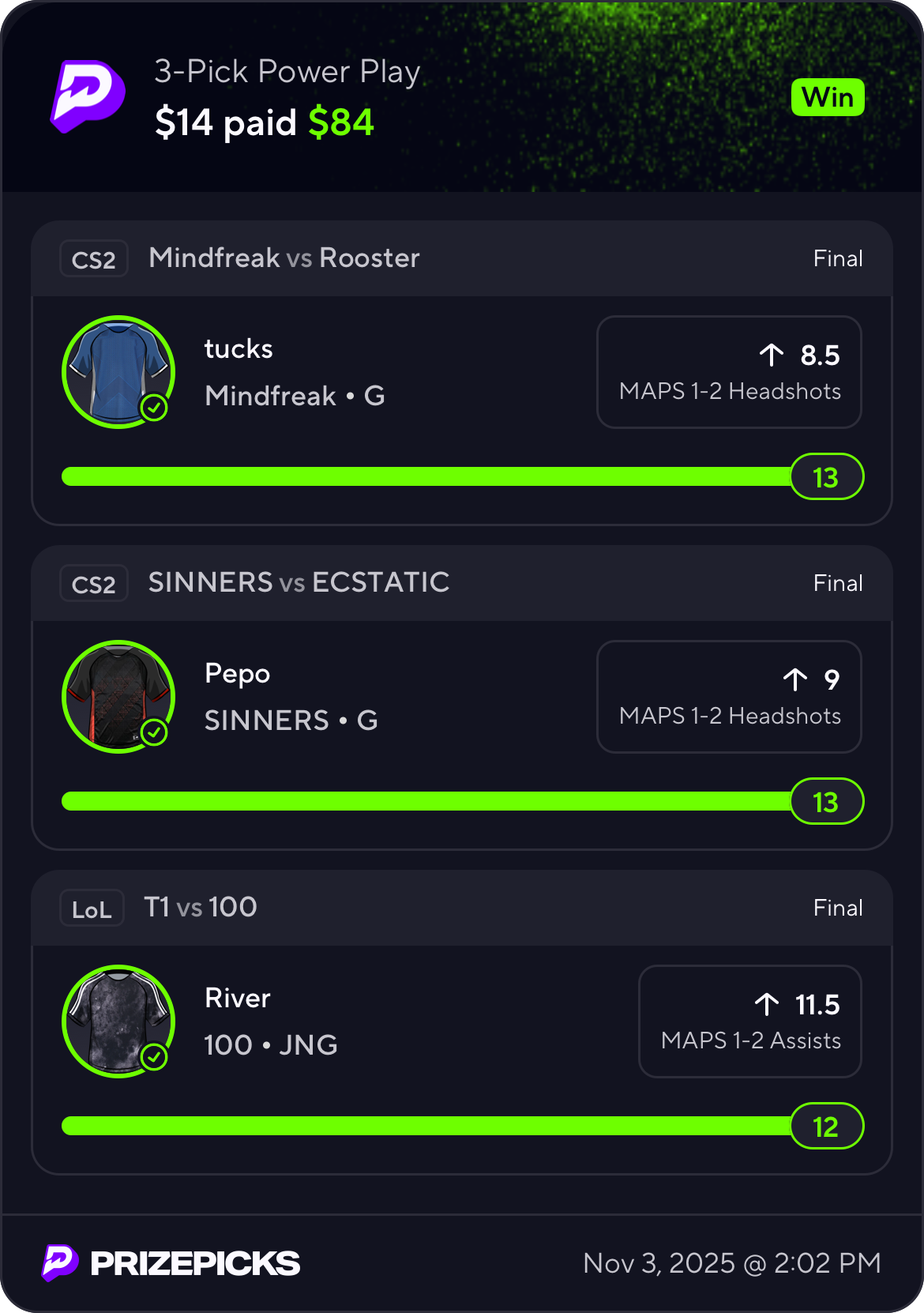924x1313 pixels.
Task: Click River's progress bar result 12
Action: pyautogui.click(x=826, y=1127)
